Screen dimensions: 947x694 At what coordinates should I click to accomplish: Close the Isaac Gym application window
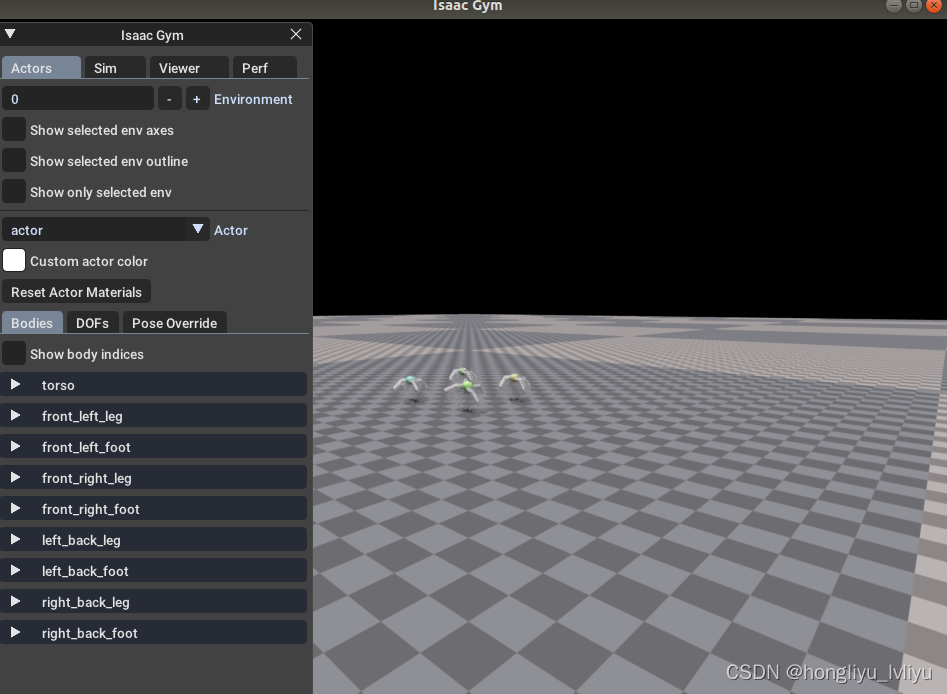(x=934, y=5)
